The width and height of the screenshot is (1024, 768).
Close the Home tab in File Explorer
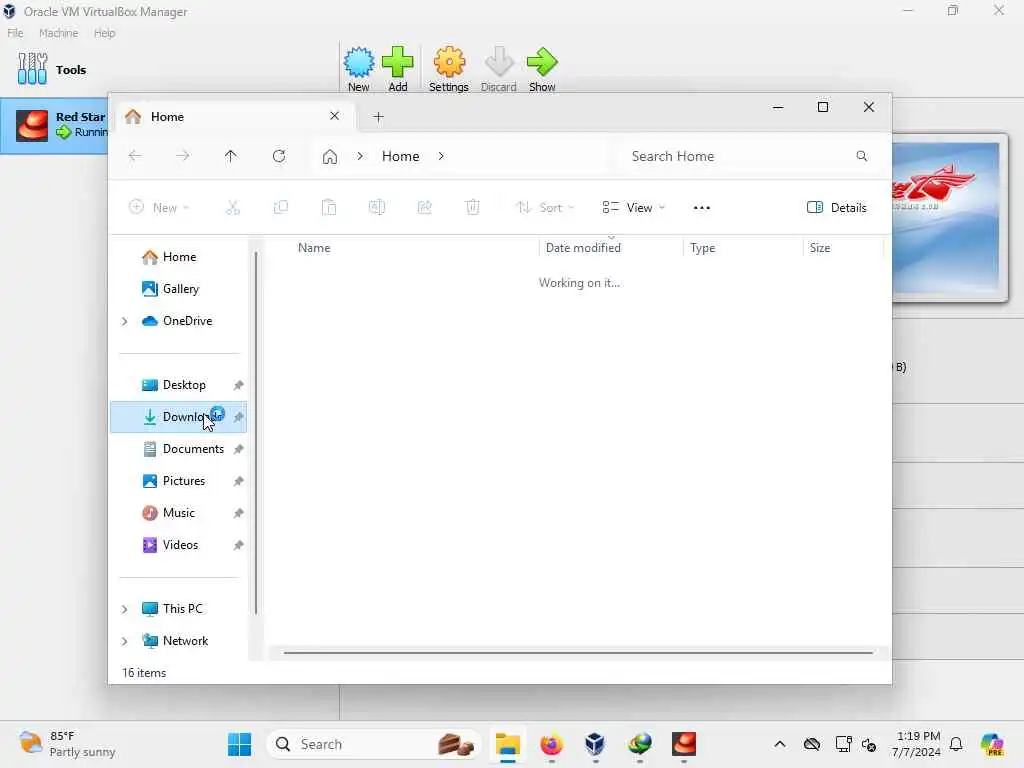[x=334, y=116]
